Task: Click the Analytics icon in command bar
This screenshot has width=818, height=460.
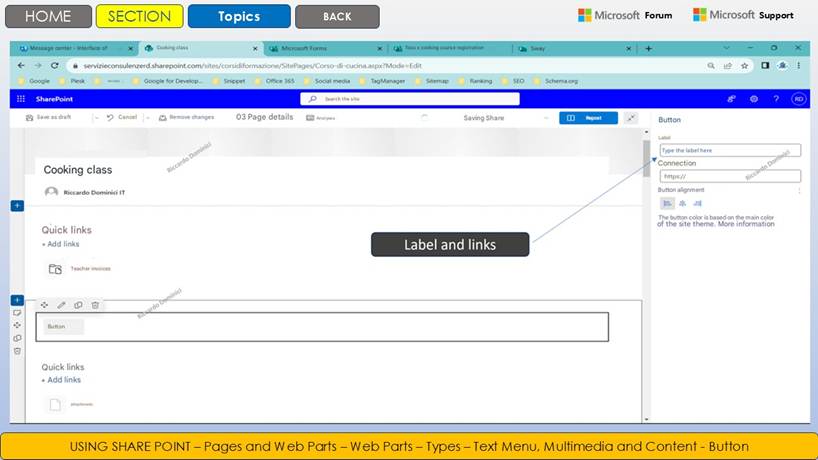Action: pyautogui.click(x=310, y=118)
